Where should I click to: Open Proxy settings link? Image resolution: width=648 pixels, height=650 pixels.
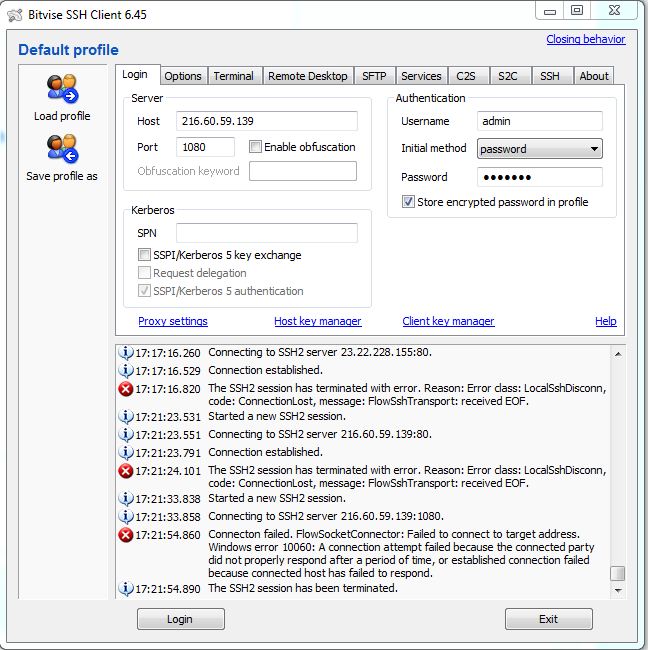pyautogui.click(x=173, y=321)
